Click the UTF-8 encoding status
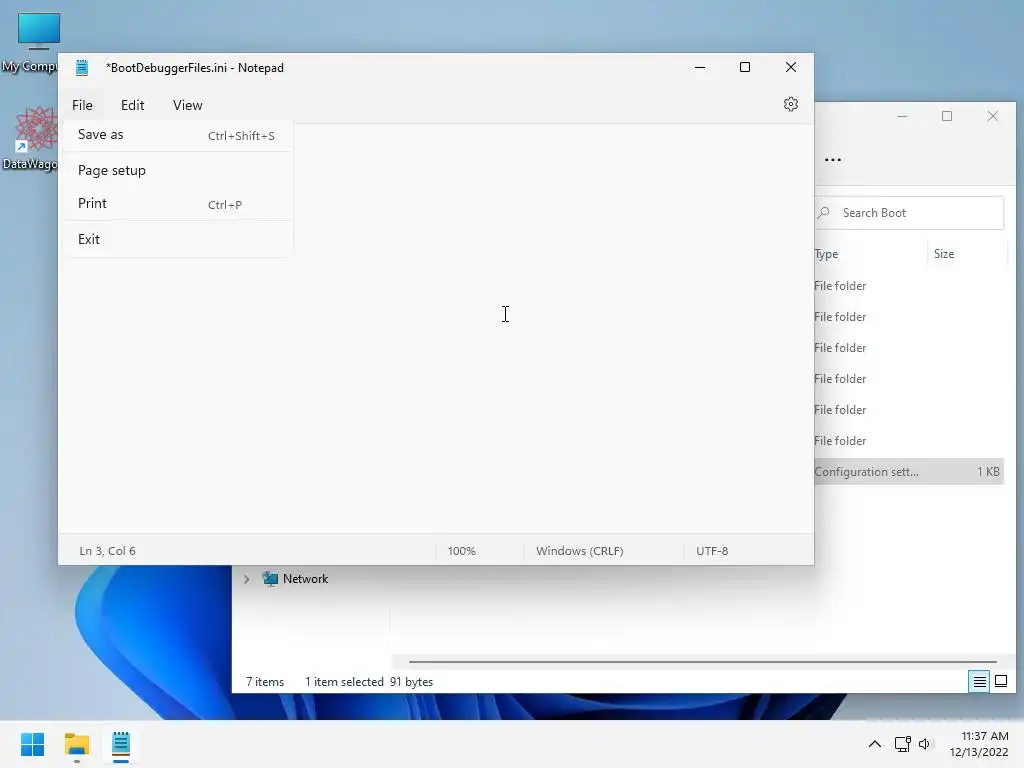Screen dimensions: 1024x768 pos(712,551)
